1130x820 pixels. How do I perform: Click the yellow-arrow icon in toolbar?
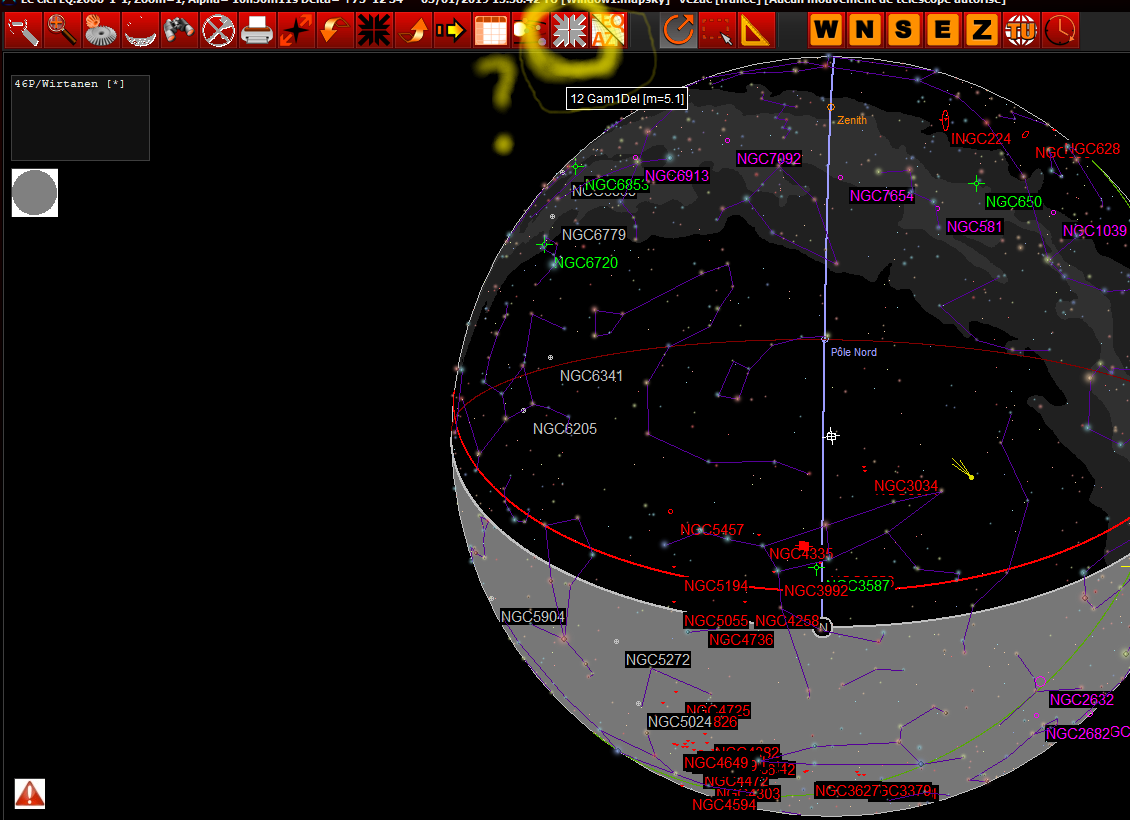451,31
